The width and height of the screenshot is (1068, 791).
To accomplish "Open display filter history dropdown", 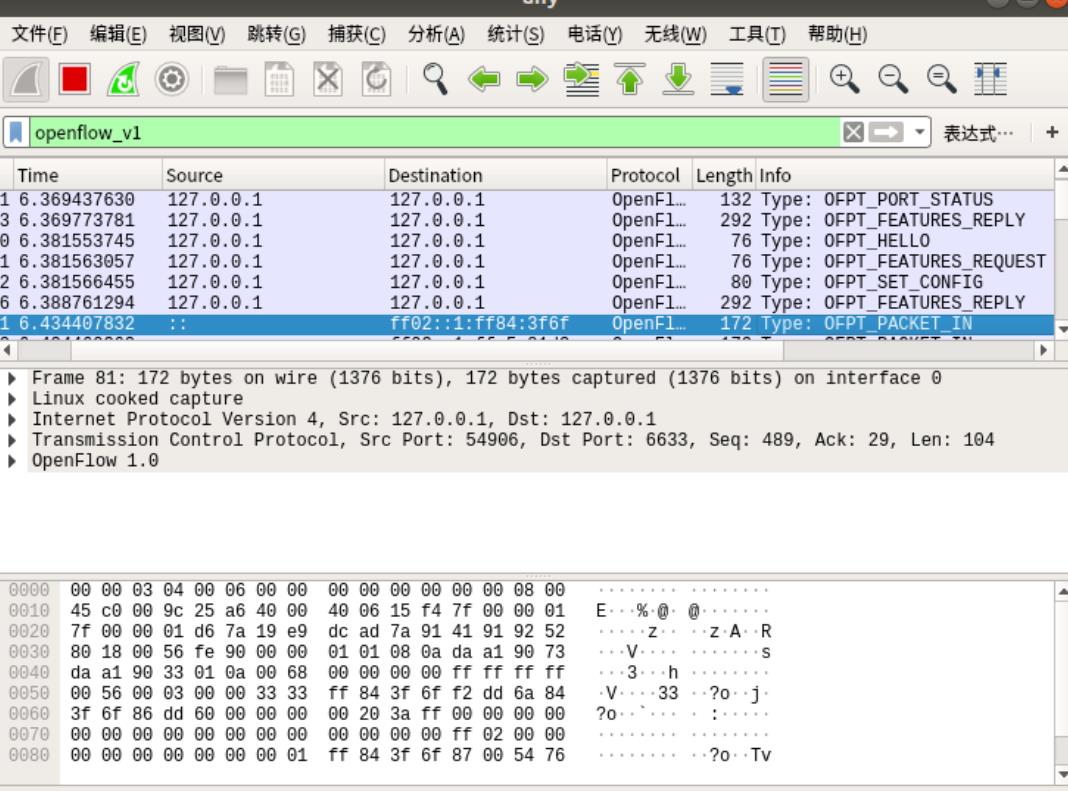I will point(920,132).
